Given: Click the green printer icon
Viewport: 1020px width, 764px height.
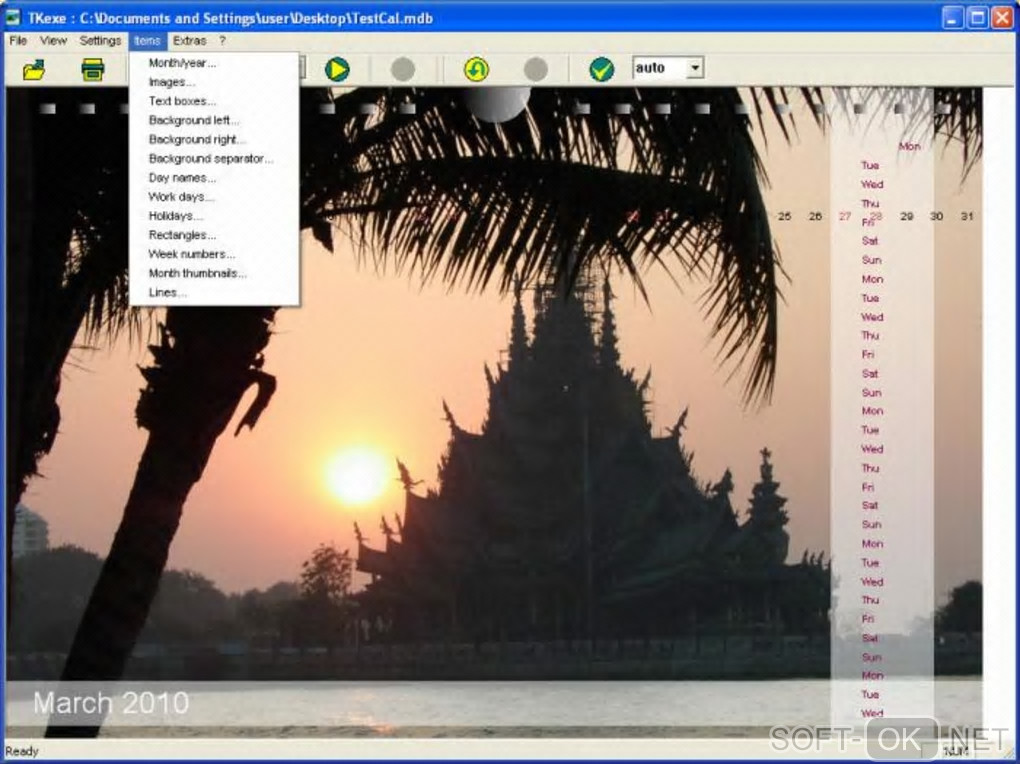Looking at the screenshot, I should (x=93, y=69).
